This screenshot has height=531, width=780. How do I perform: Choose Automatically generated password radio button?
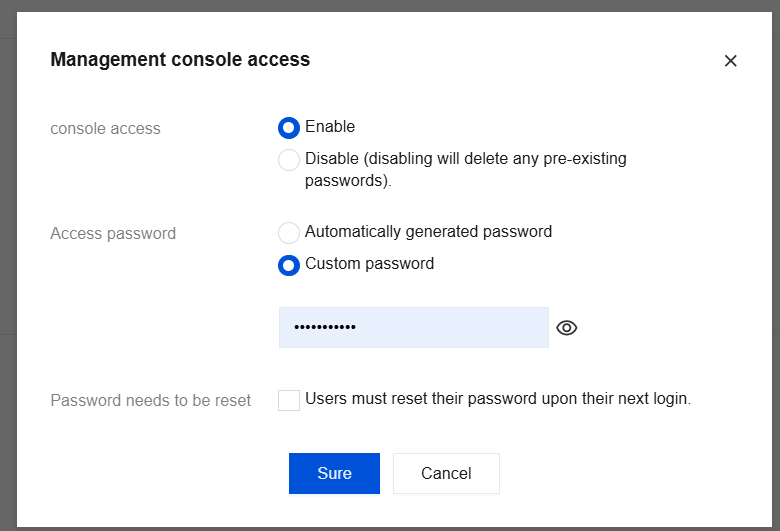point(289,233)
